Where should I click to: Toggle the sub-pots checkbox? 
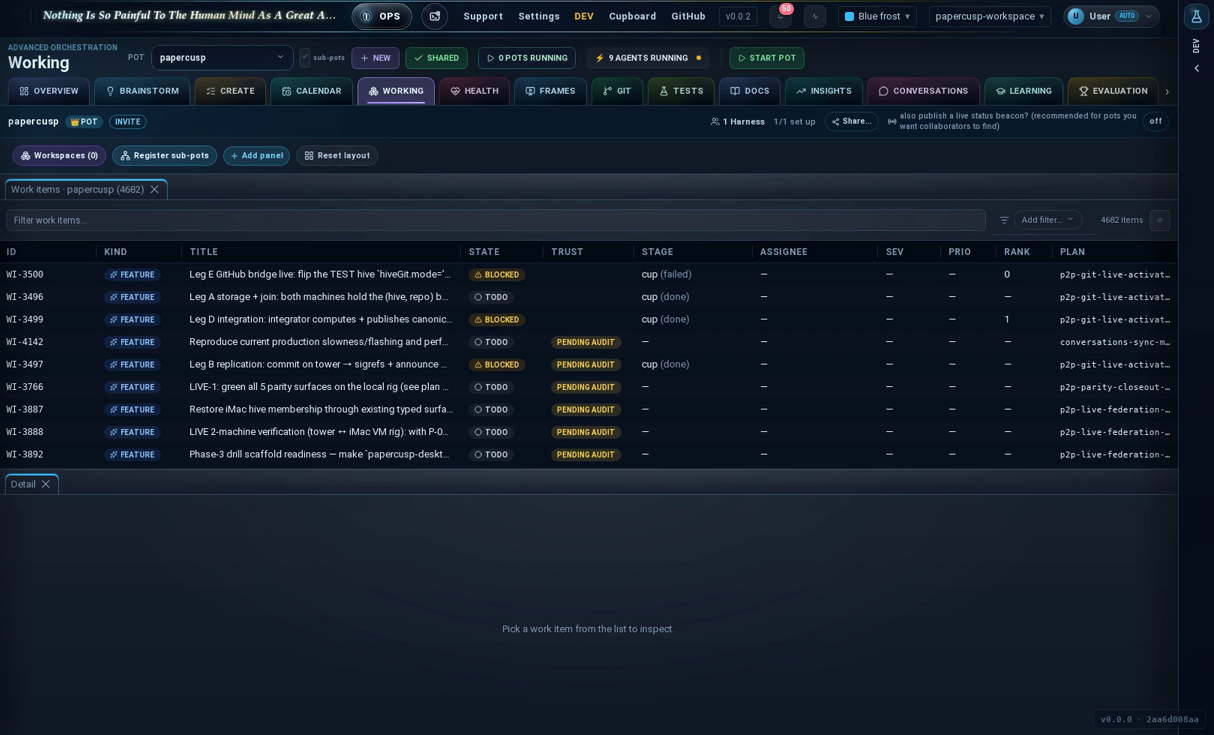(305, 58)
